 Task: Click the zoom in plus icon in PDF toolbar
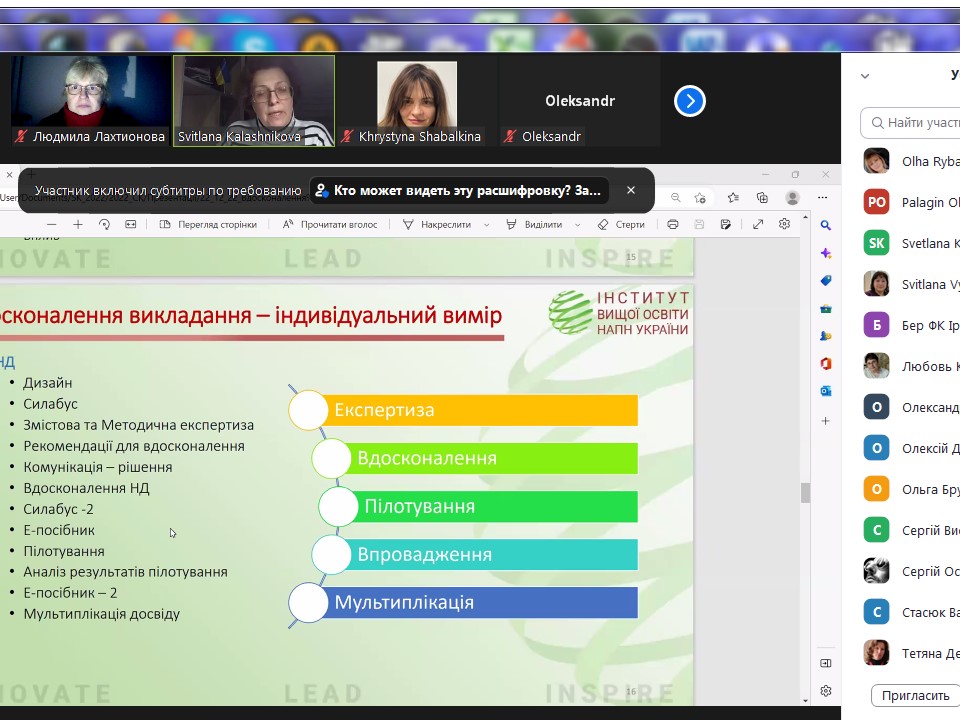click(x=78, y=225)
